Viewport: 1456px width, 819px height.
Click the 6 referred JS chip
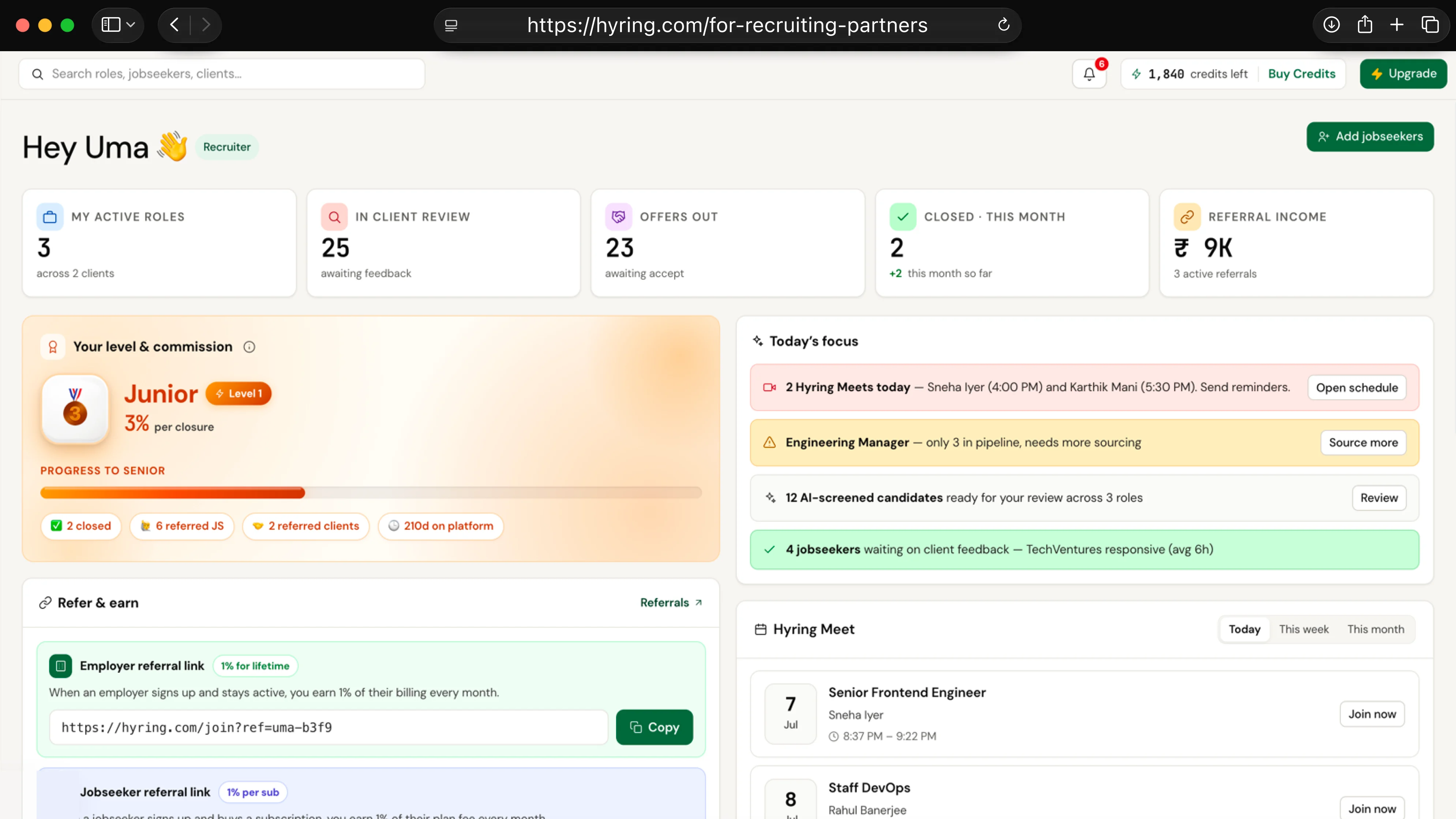coord(182,526)
